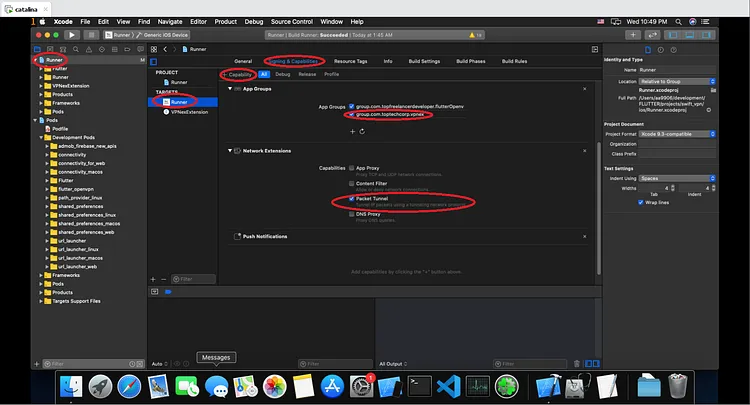The width and height of the screenshot is (750, 405).
Task: Open Terminal from the dock
Action: click(x=419, y=386)
